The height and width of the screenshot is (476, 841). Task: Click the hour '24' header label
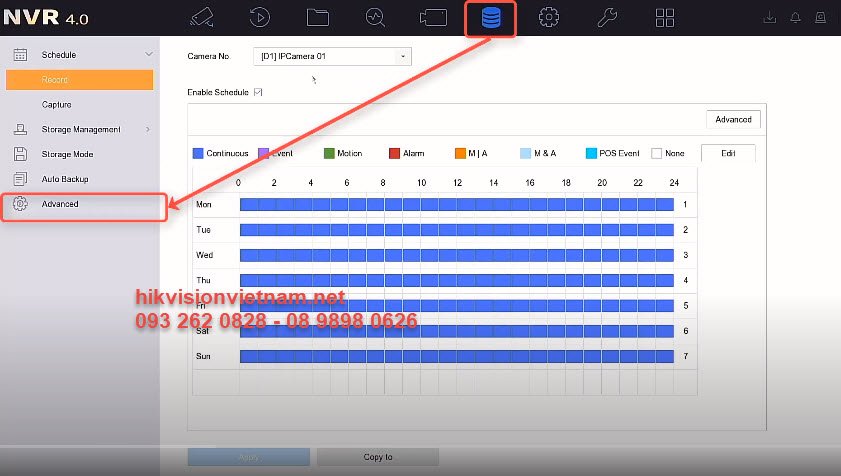pos(674,183)
